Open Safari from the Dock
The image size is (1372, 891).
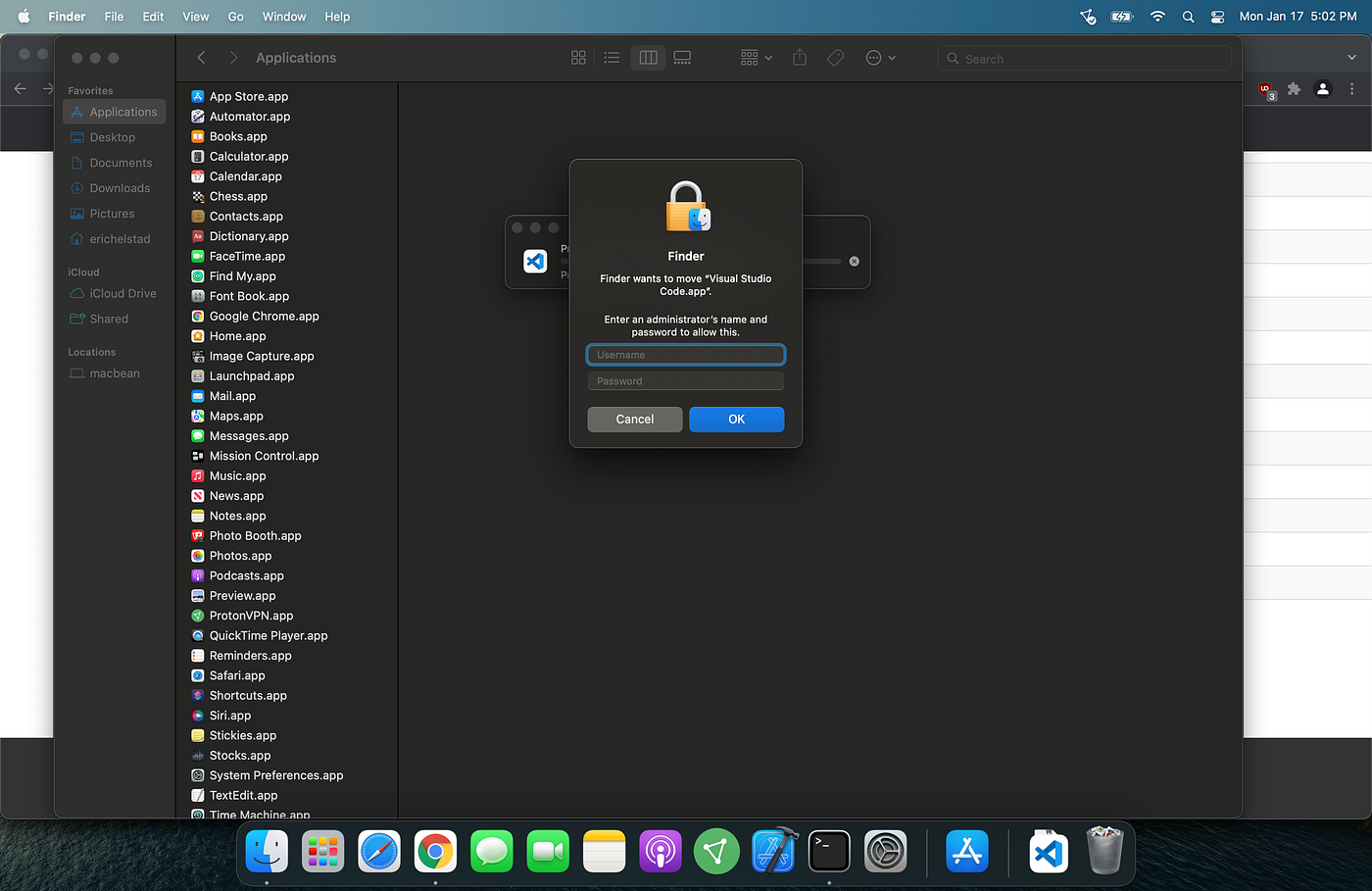click(x=378, y=851)
